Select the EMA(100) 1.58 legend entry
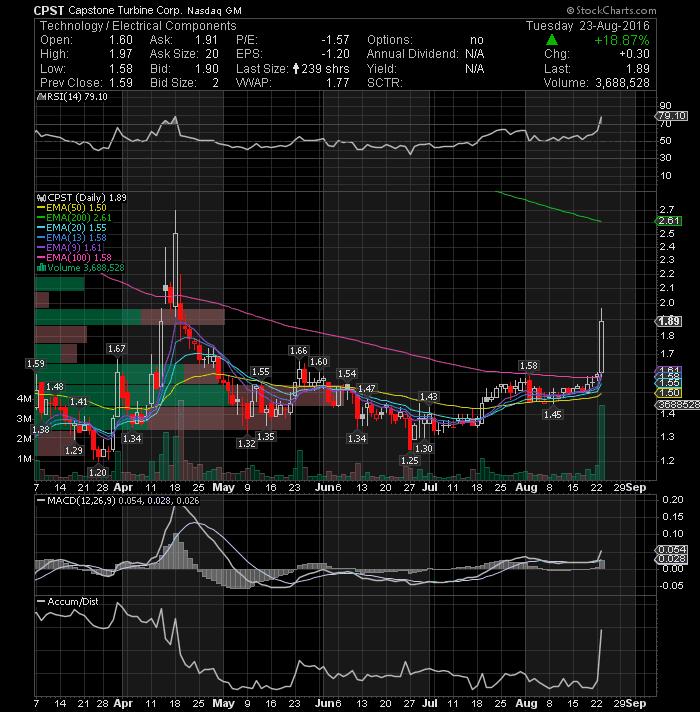Viewport: 700px width, 712px height. coord(74,258)
